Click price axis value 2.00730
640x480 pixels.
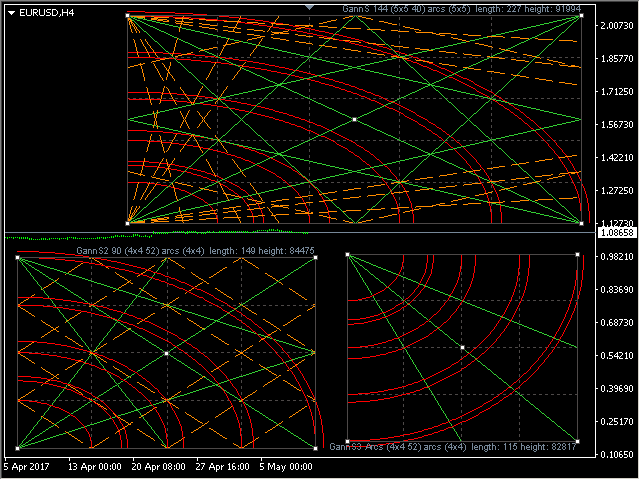[x=617, y=26]
